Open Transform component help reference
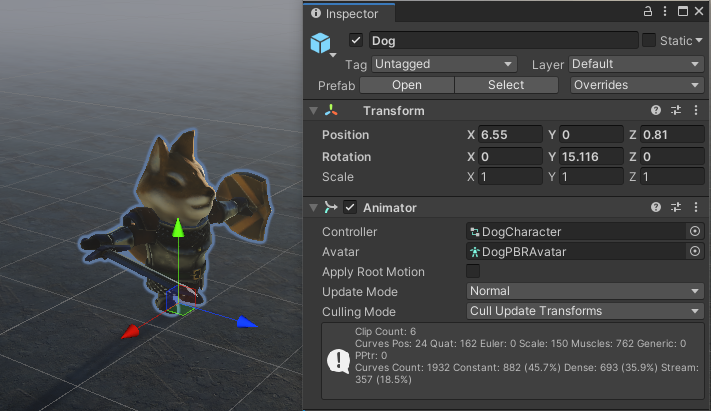The image size is (711, 411). coord(656,110)
